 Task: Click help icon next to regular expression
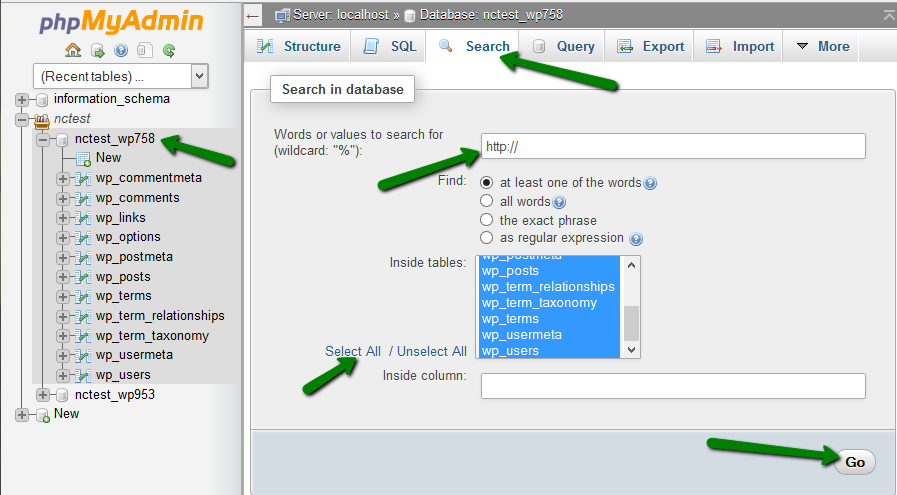click(x=636, y=239)
